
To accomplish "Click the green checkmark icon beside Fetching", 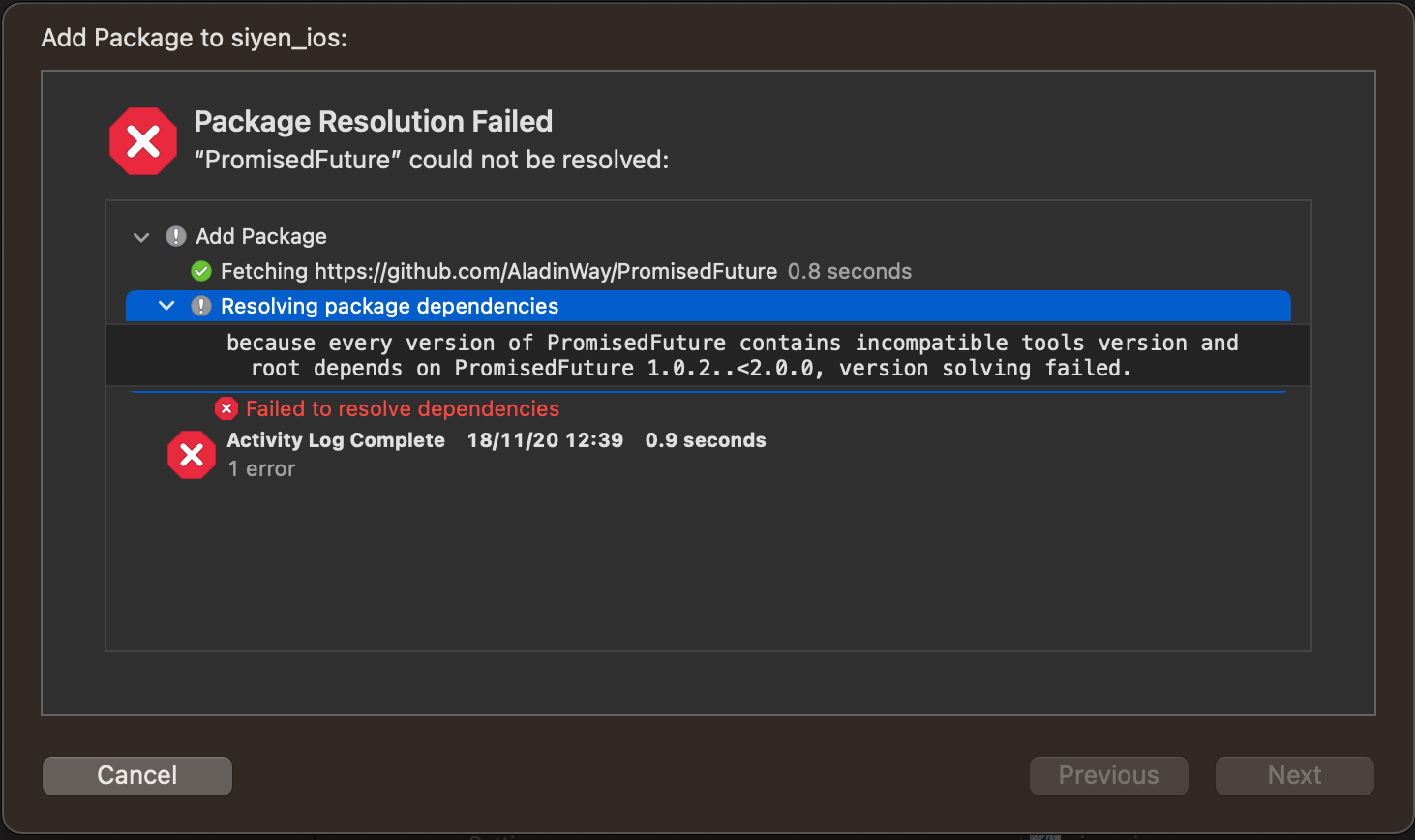I will pos(201,271).
